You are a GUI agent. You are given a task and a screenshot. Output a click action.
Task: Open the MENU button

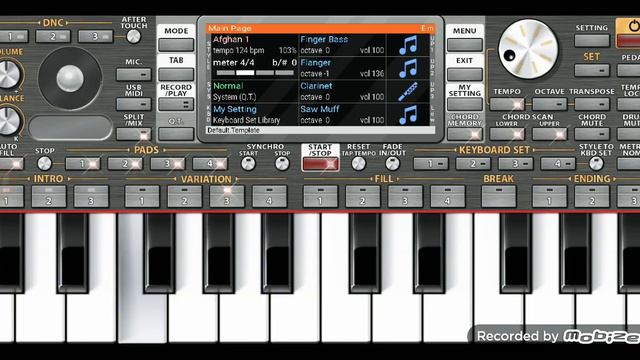pyautogui.click(x=464, y=44)
